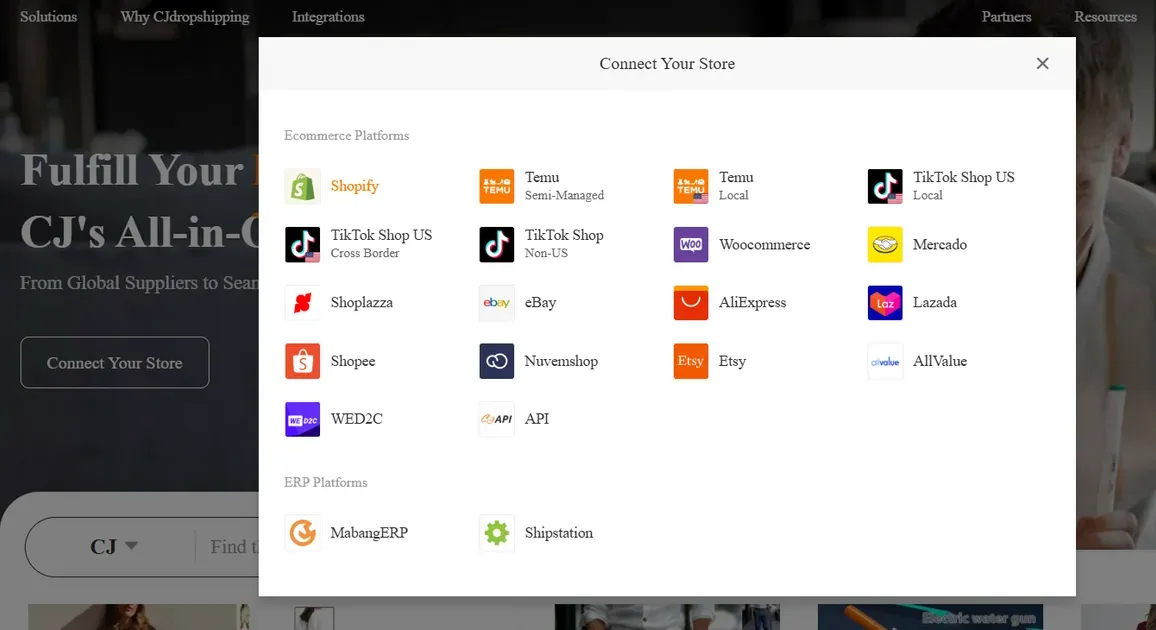Select the Temu Semi-Managed icon
Image resolution: width=1156 pixels, height=630 pixels.
(496, 186)
